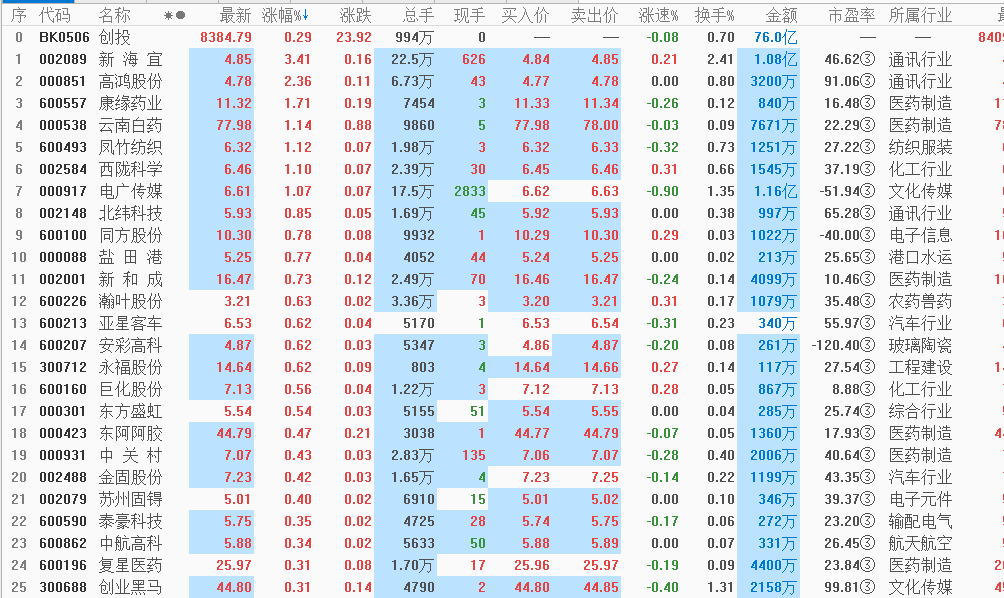This screenshot has height=598, width=1004.
Task: Click the 名称 column header
Action: click(115, 15)
